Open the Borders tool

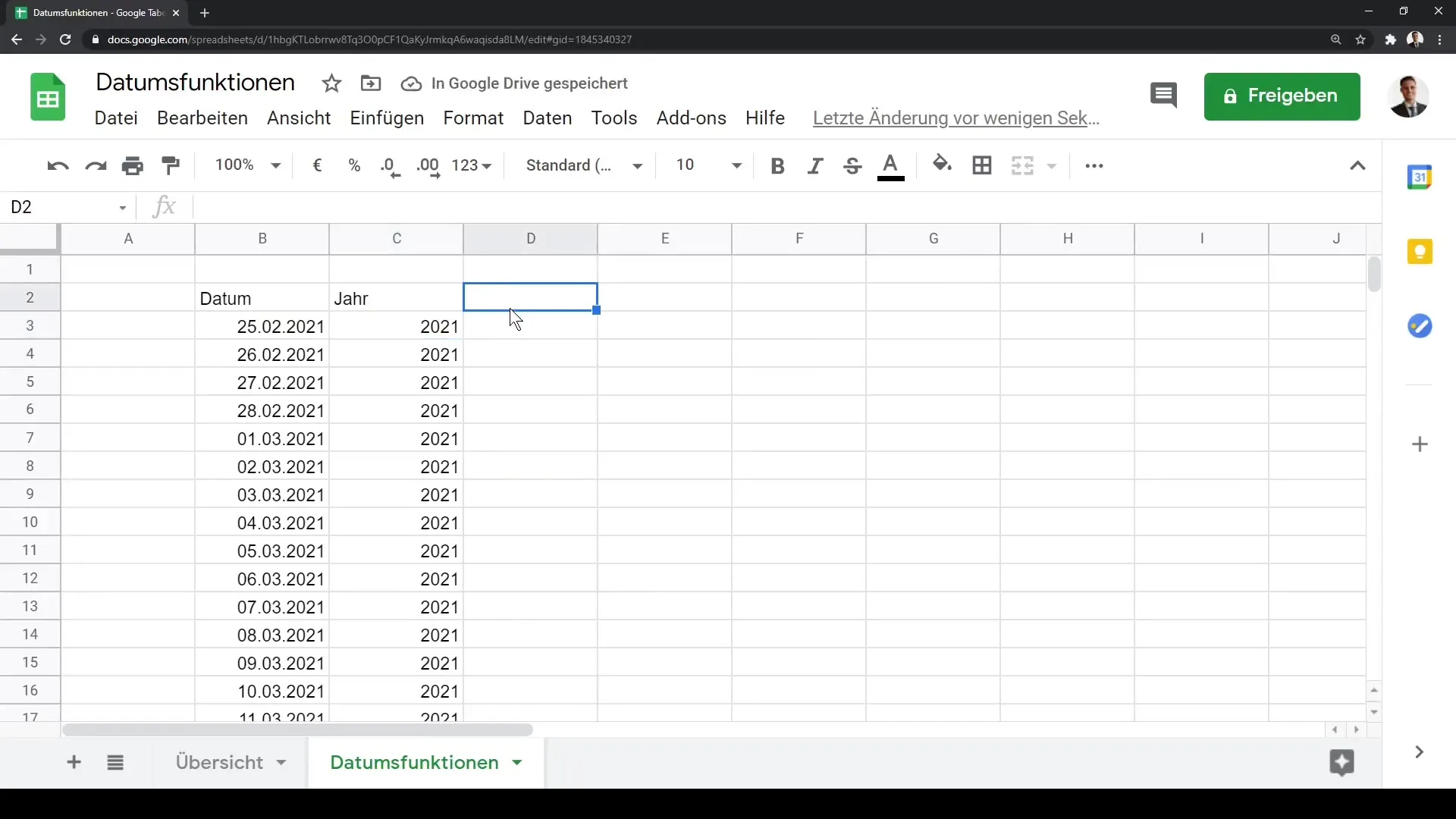pyautogui.click(x=982, y=165)
